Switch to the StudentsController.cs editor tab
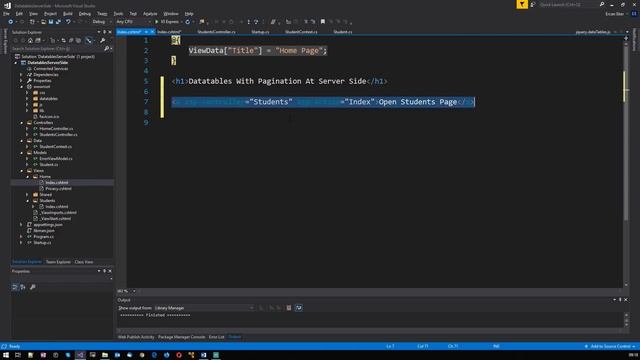This screenshot has height=360, width=640. tap(216, 32)
